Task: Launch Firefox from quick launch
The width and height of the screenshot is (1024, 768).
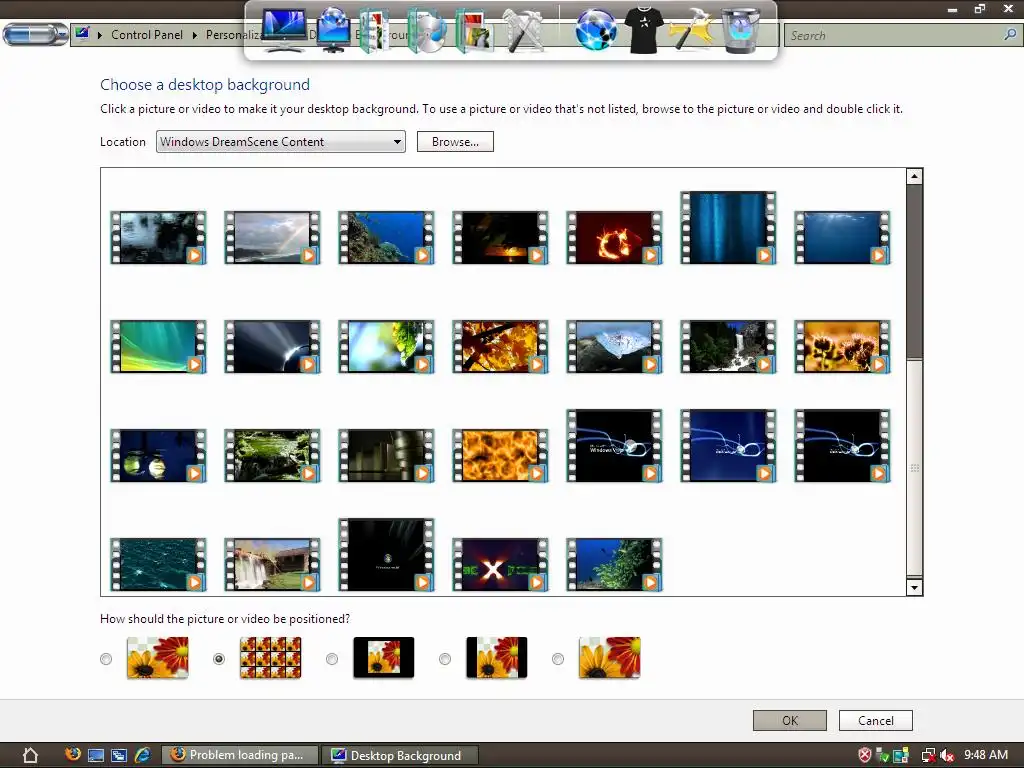Action: pos(72,754)
